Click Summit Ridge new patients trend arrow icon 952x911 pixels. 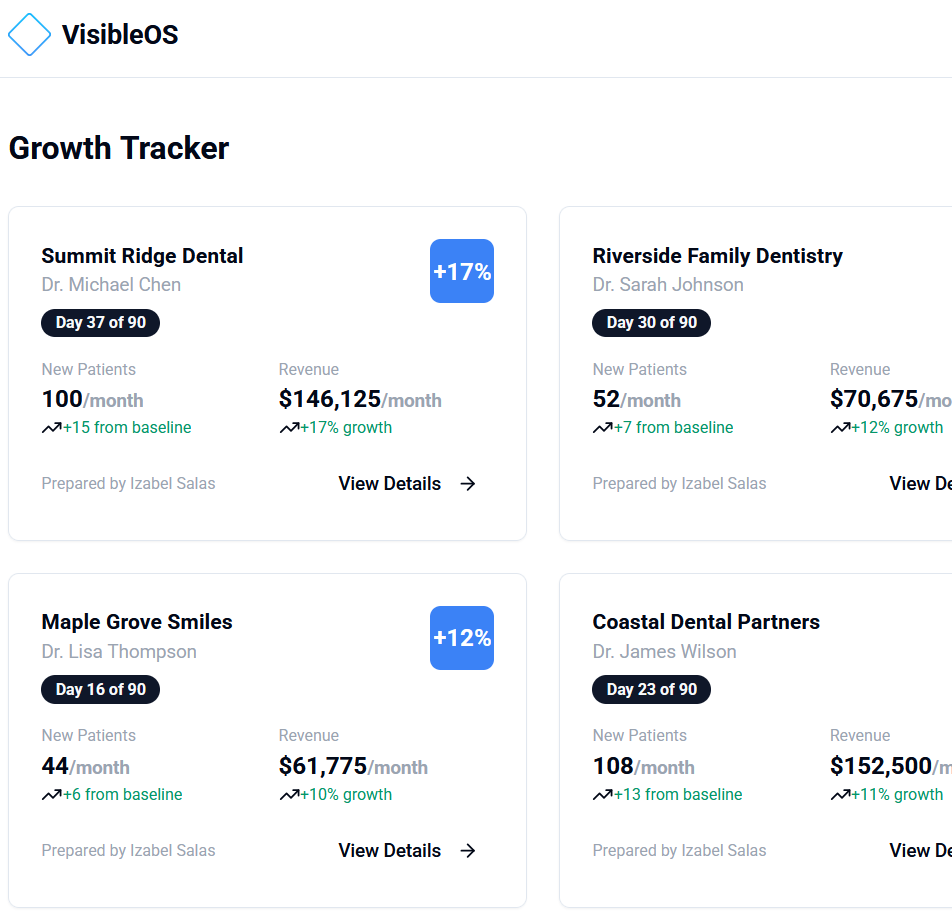52,428
